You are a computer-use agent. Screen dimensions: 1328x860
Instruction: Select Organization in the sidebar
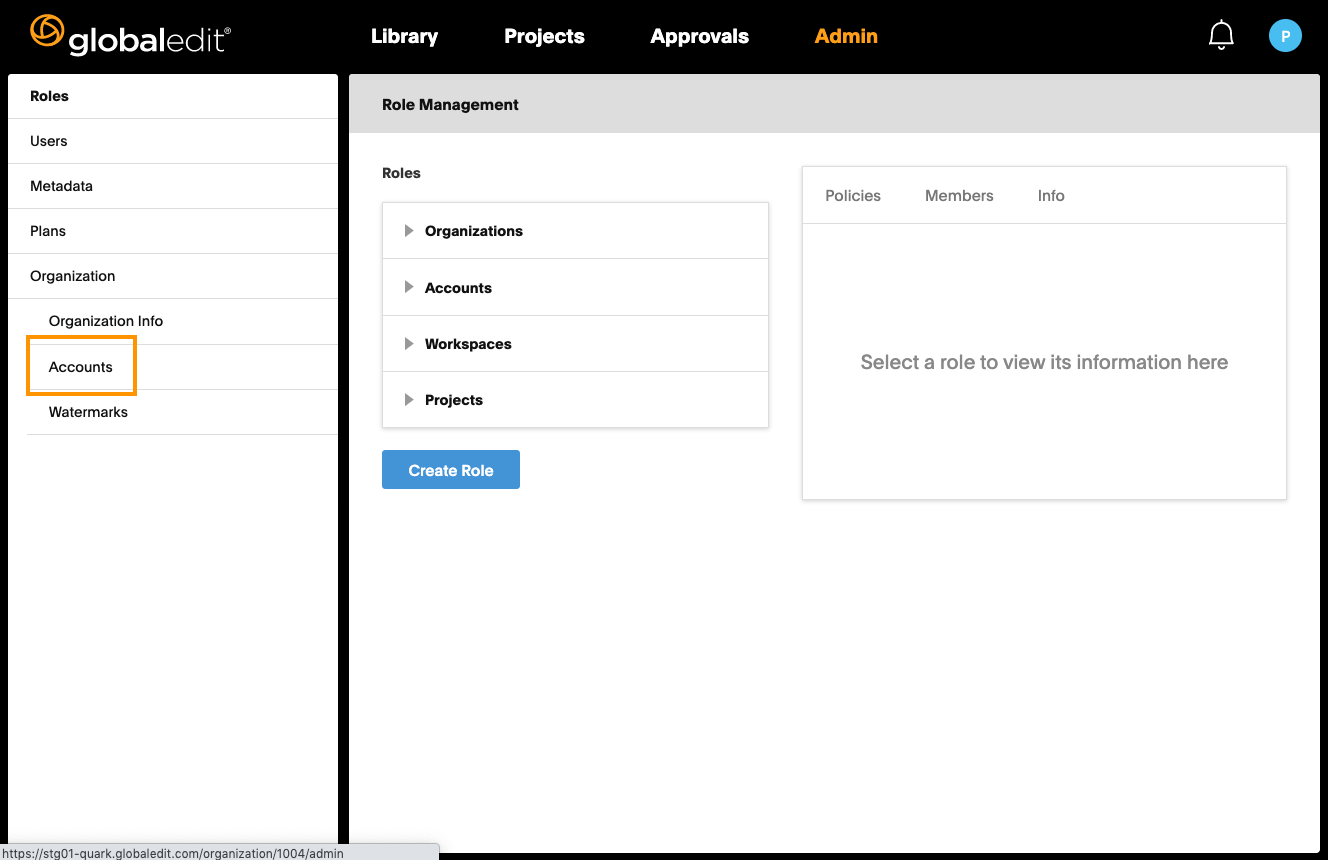tap(173, 276)
